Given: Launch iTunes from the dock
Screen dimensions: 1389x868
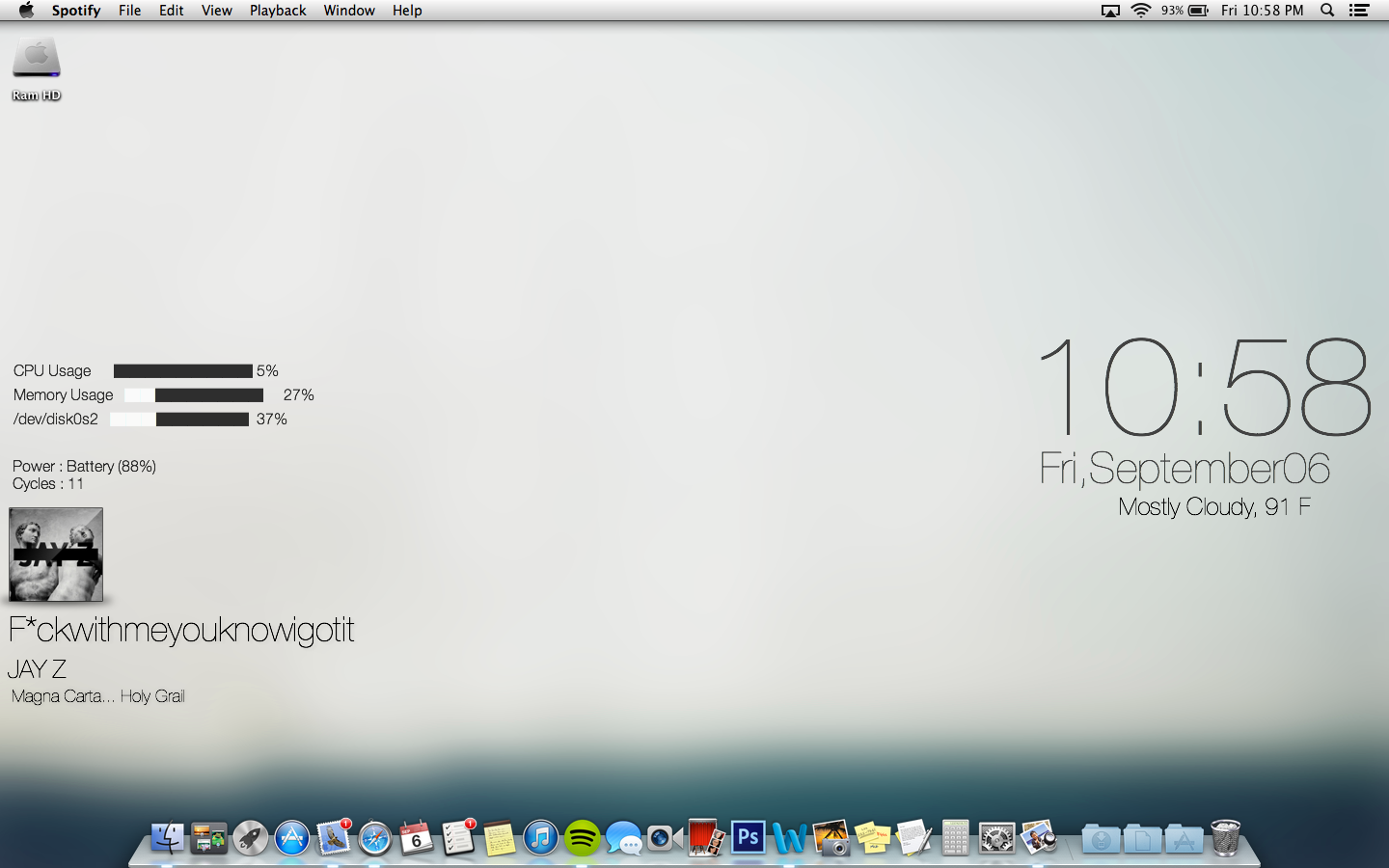Looking at the screenshot, I should [541, 837].
